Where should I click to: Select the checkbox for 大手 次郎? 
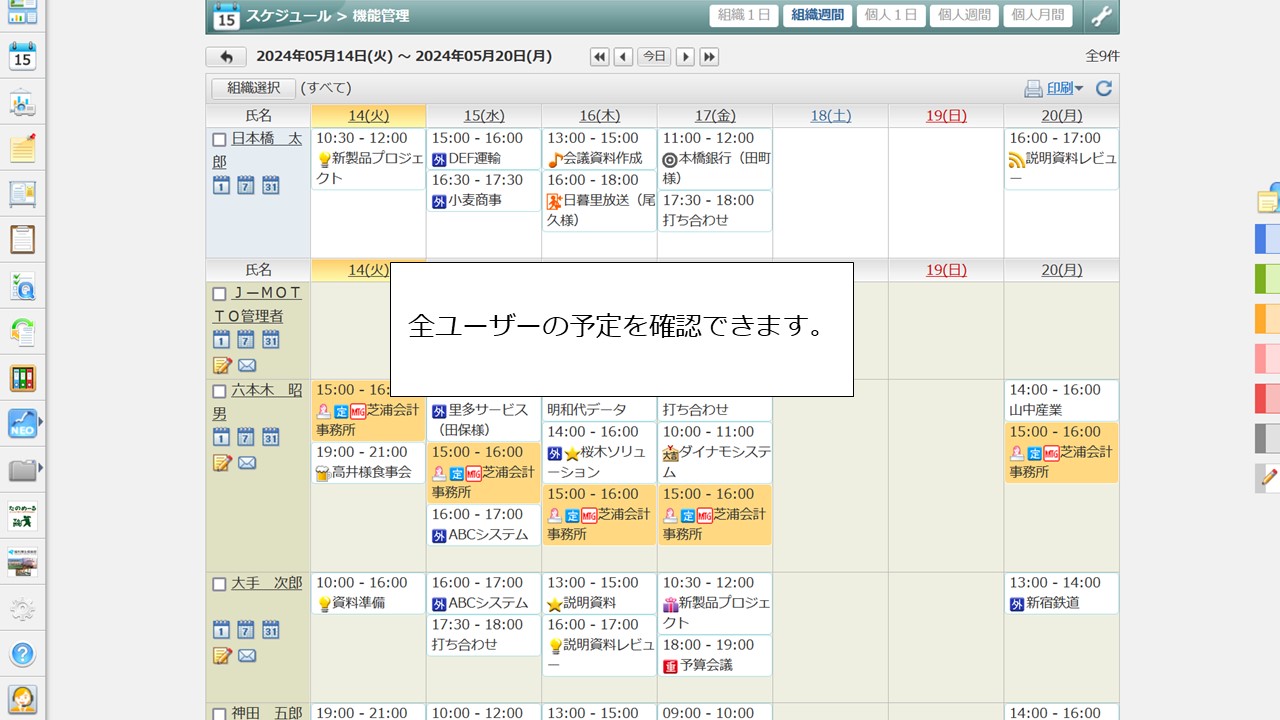(219, 584)
